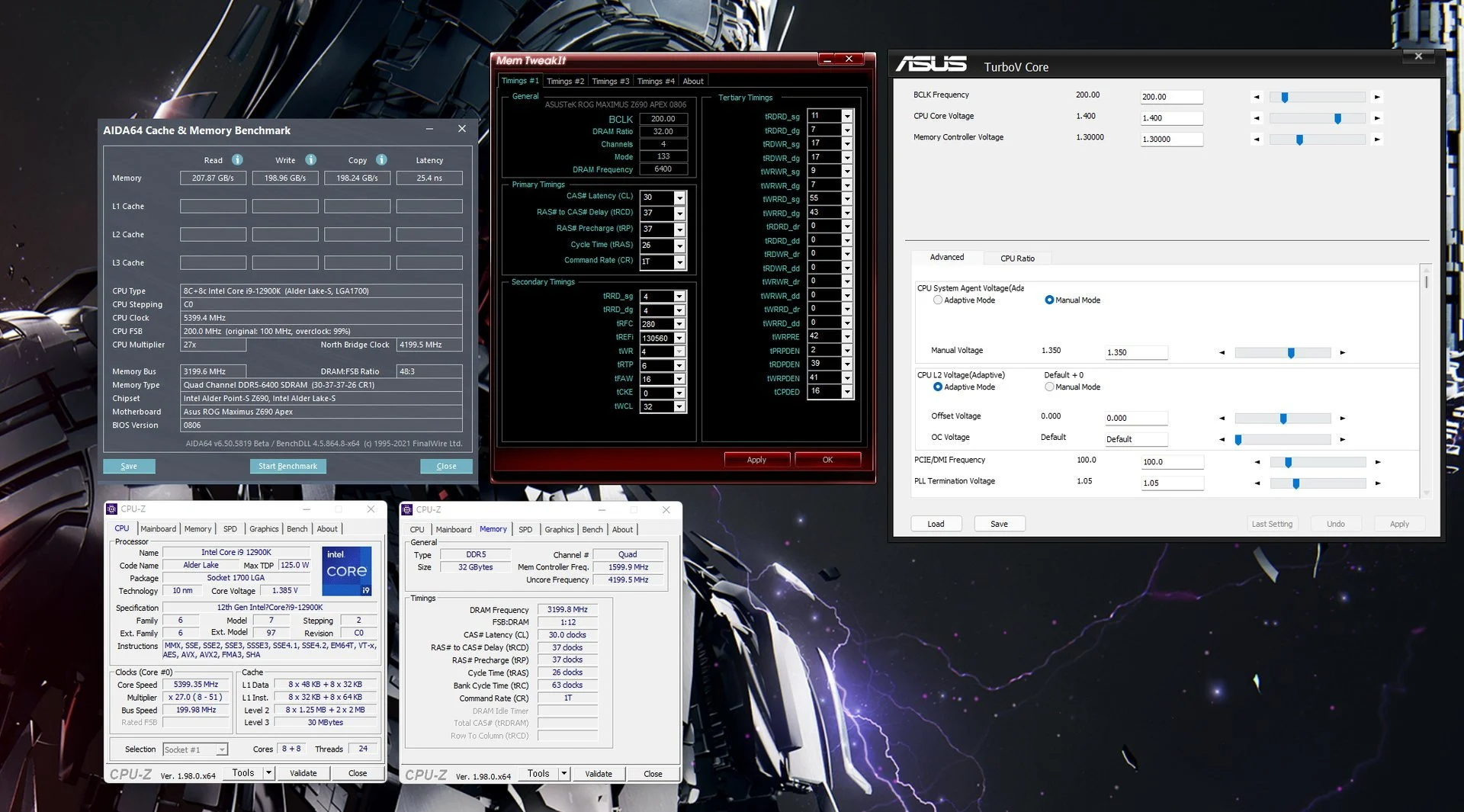Select Adaptive Mode for CPU L2 Voltage
Screen dimensions: 1464x812
pyautogui.click(x=938, y=387)
